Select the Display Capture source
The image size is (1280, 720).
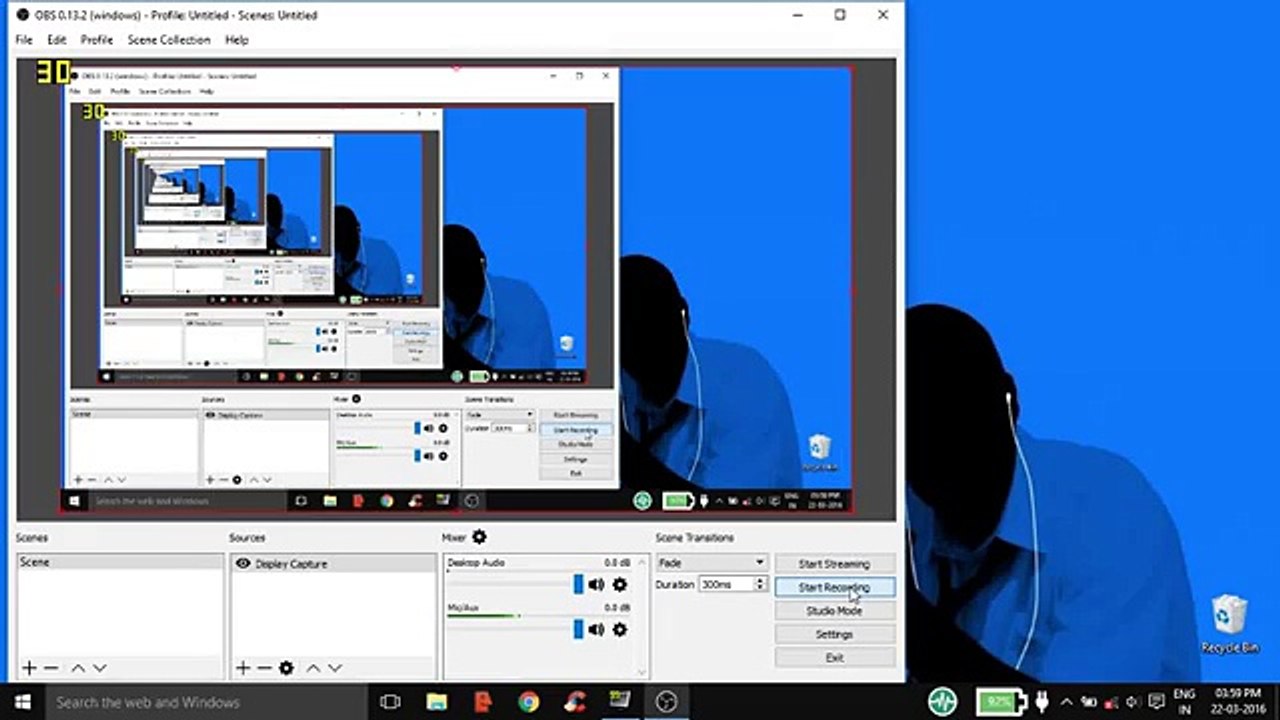tap(334, 564)
